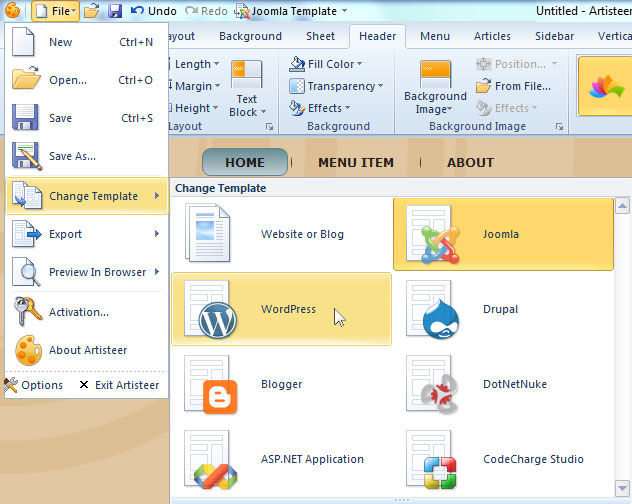
Task: Open the Activation... menu entry
Action: pos(87,312)
